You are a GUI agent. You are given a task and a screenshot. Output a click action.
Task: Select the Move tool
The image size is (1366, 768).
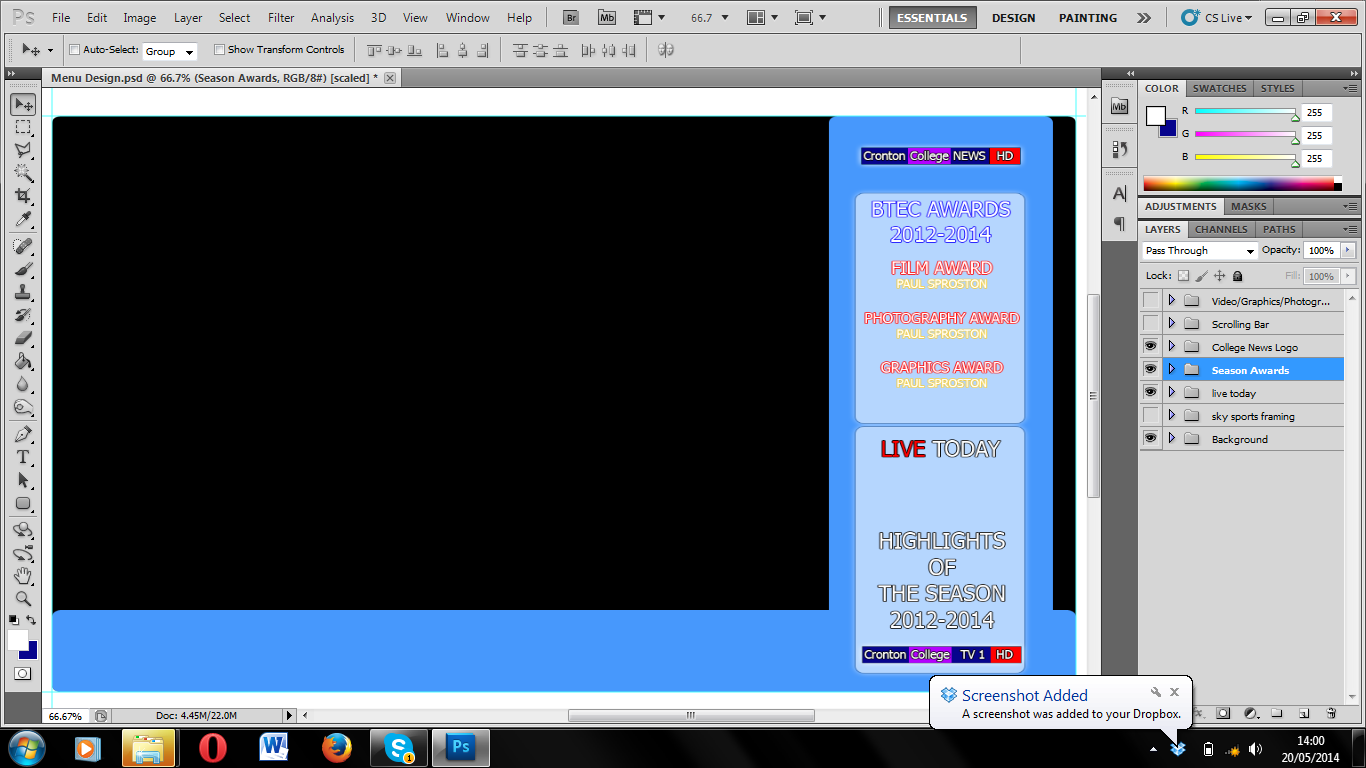(22, 103)
